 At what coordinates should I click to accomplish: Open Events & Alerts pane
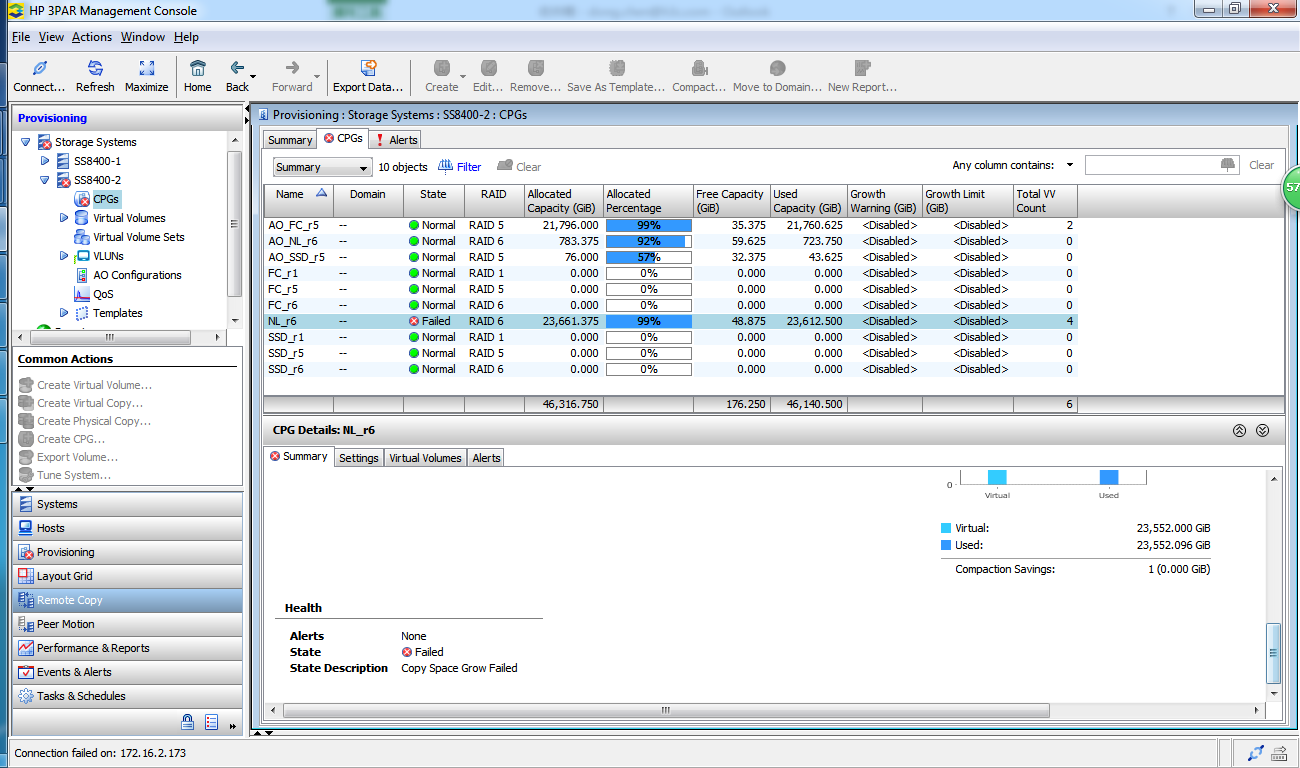click(127, 672)
